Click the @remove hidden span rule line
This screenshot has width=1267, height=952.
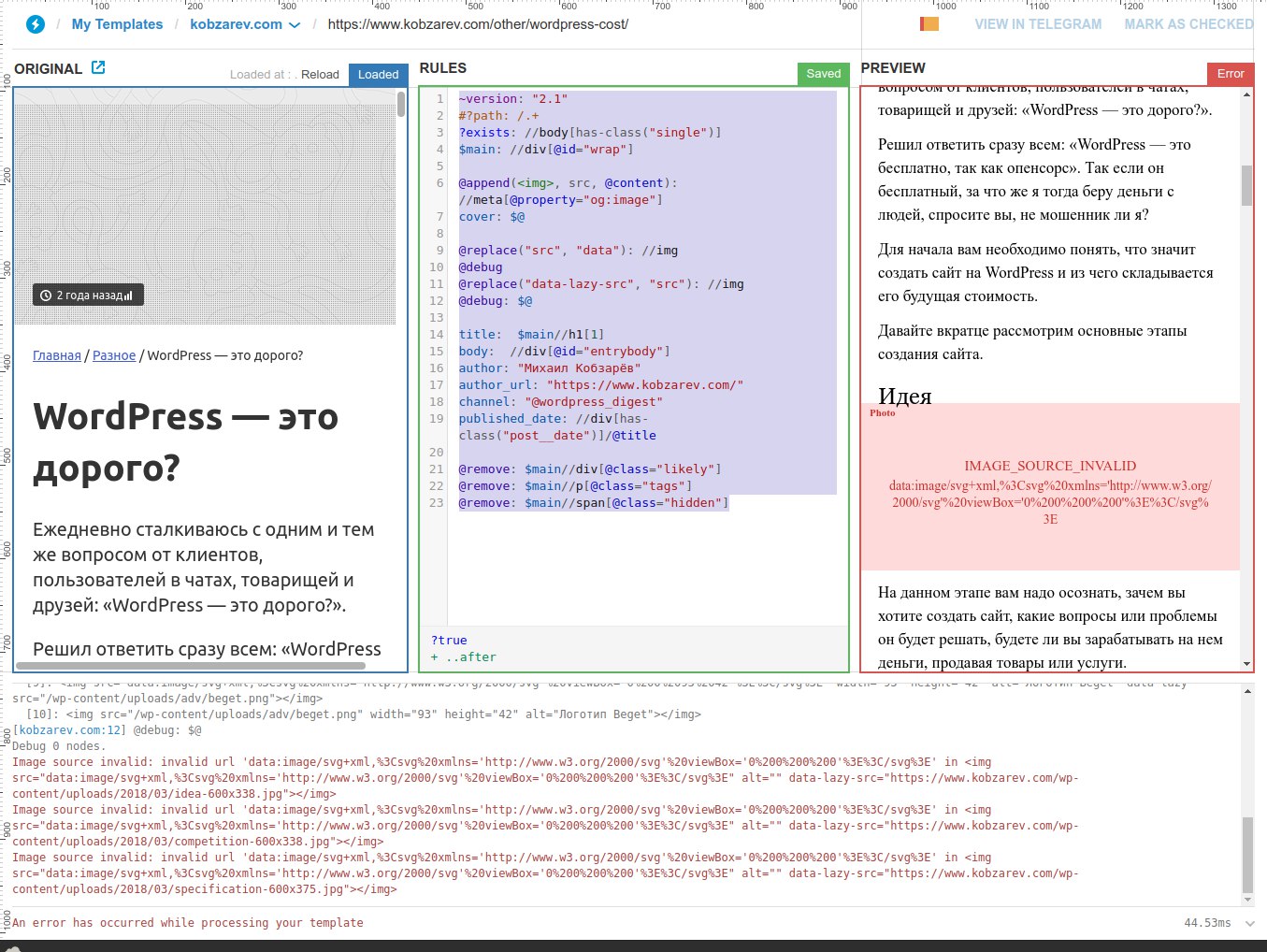coord(594,503)
